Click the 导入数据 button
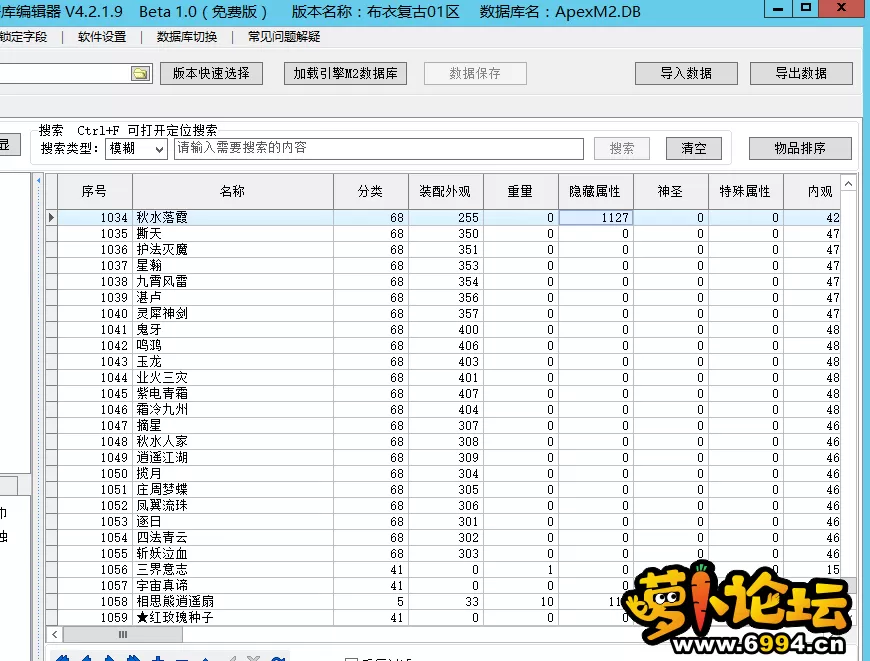This screenshot has height=661, width=870. point(686,74)
